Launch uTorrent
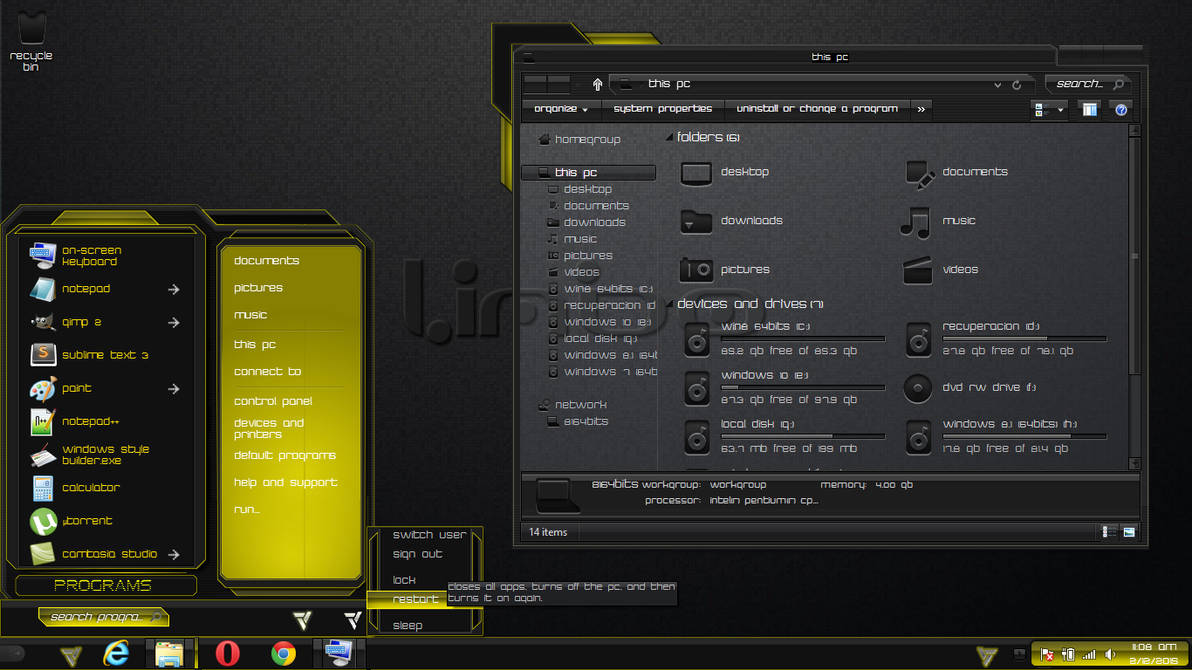This screenshot has width=1192, height=670. (x=88, y=520)
